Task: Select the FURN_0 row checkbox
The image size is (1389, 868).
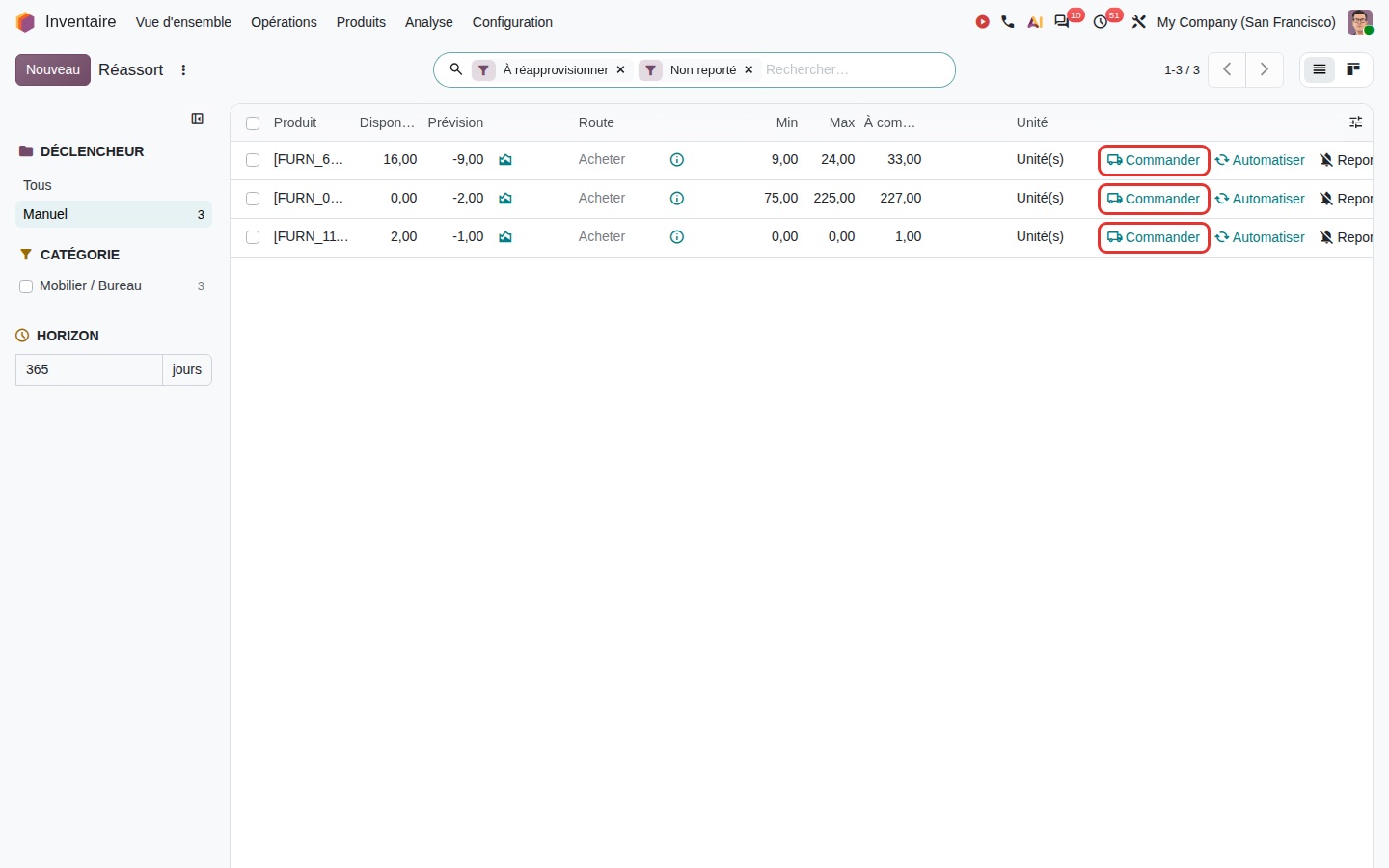Action: [x=253, y=199]
